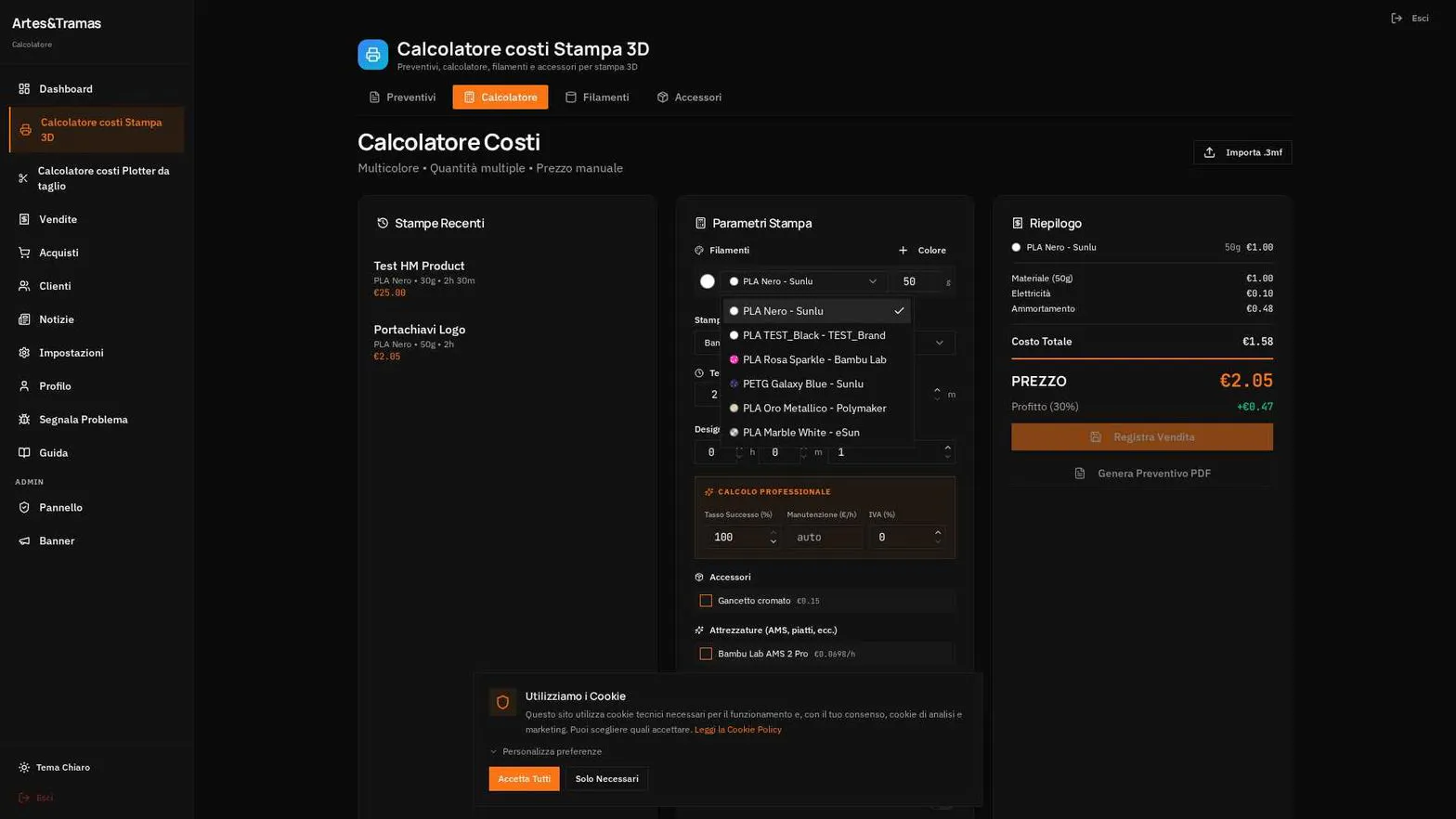1456x819 pixels.
Task: Open admin Pannello
Action: [x=97, y=508]
